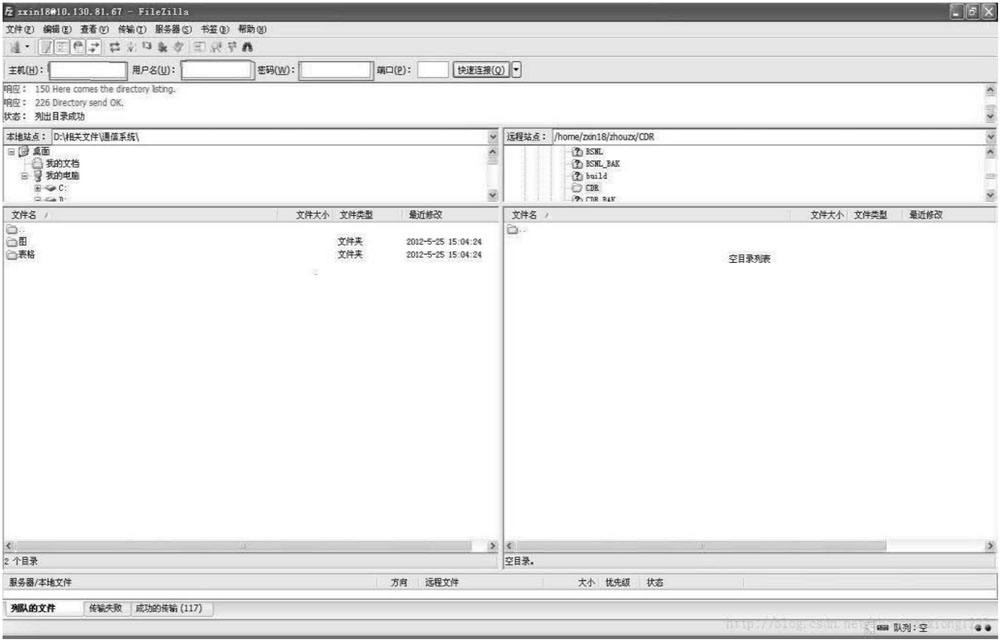This screenshot has width=1000, height=641.
Task: Open the 远程站点 path dropdown
Action: click(x=990, y=137)
